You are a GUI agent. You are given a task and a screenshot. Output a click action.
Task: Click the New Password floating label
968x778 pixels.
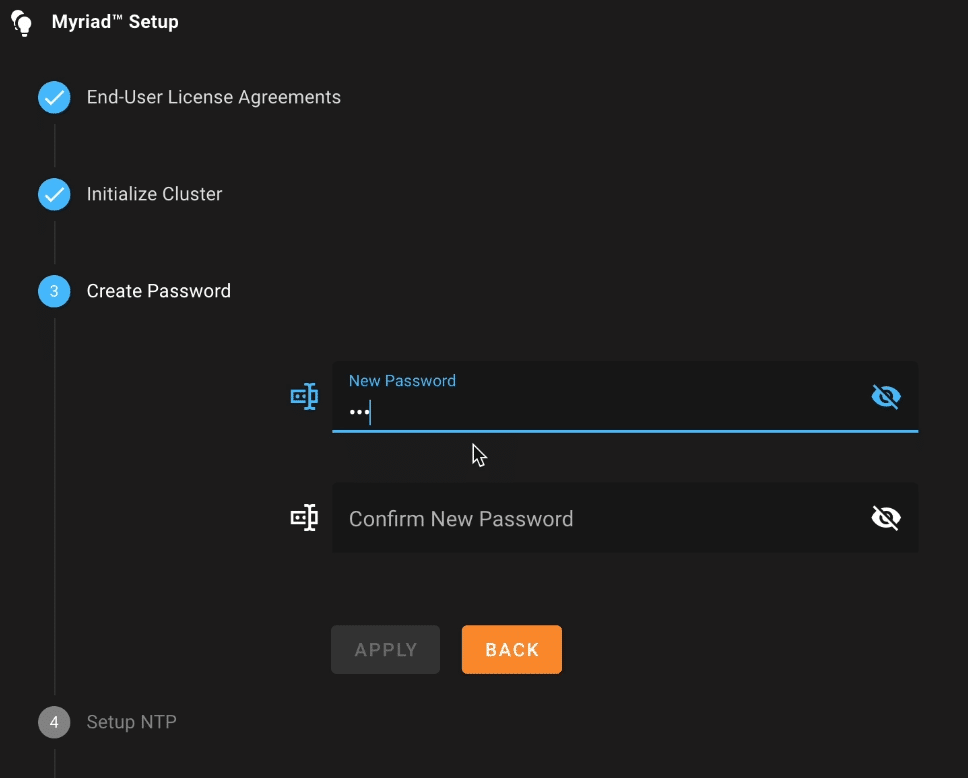(403, 381)
